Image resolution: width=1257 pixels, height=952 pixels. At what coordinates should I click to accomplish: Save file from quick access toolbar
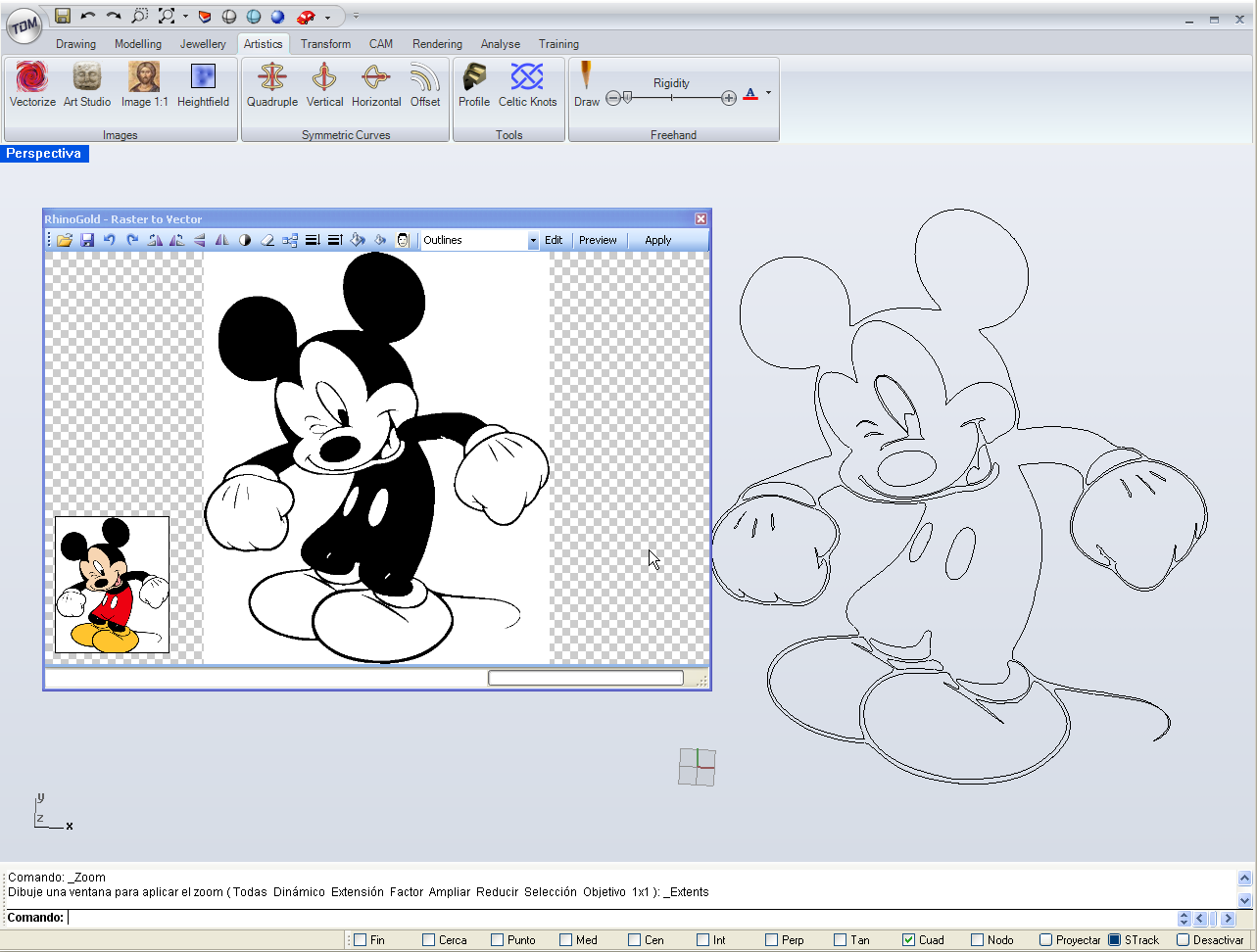[x=63, y=16]
